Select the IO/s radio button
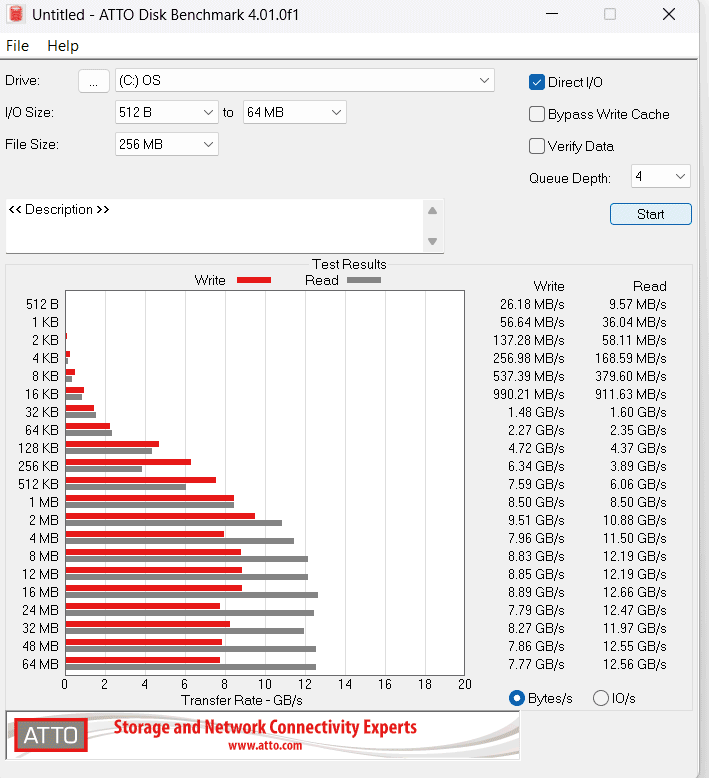Image resolution: width=709 pixels, height=778 pixels. [601, 698]
